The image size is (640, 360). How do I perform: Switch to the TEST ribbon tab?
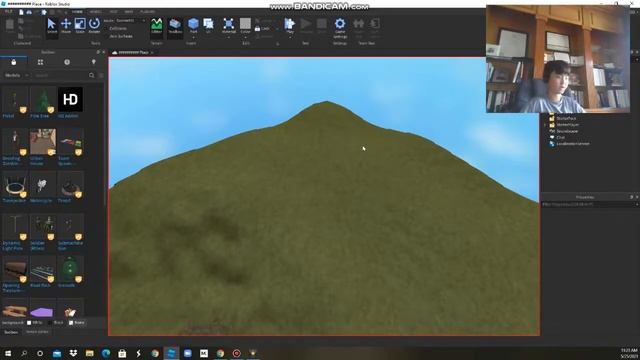coord(113,12)
